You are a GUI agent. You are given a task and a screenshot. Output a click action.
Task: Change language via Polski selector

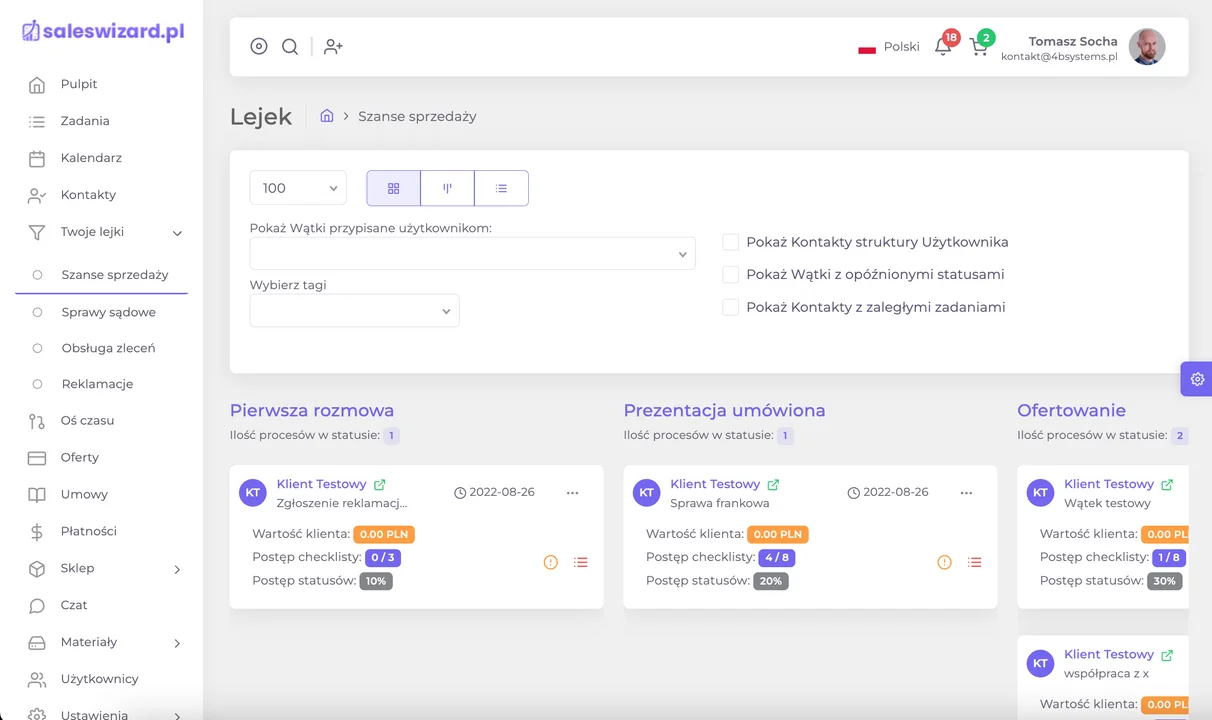tap(889, 47)
